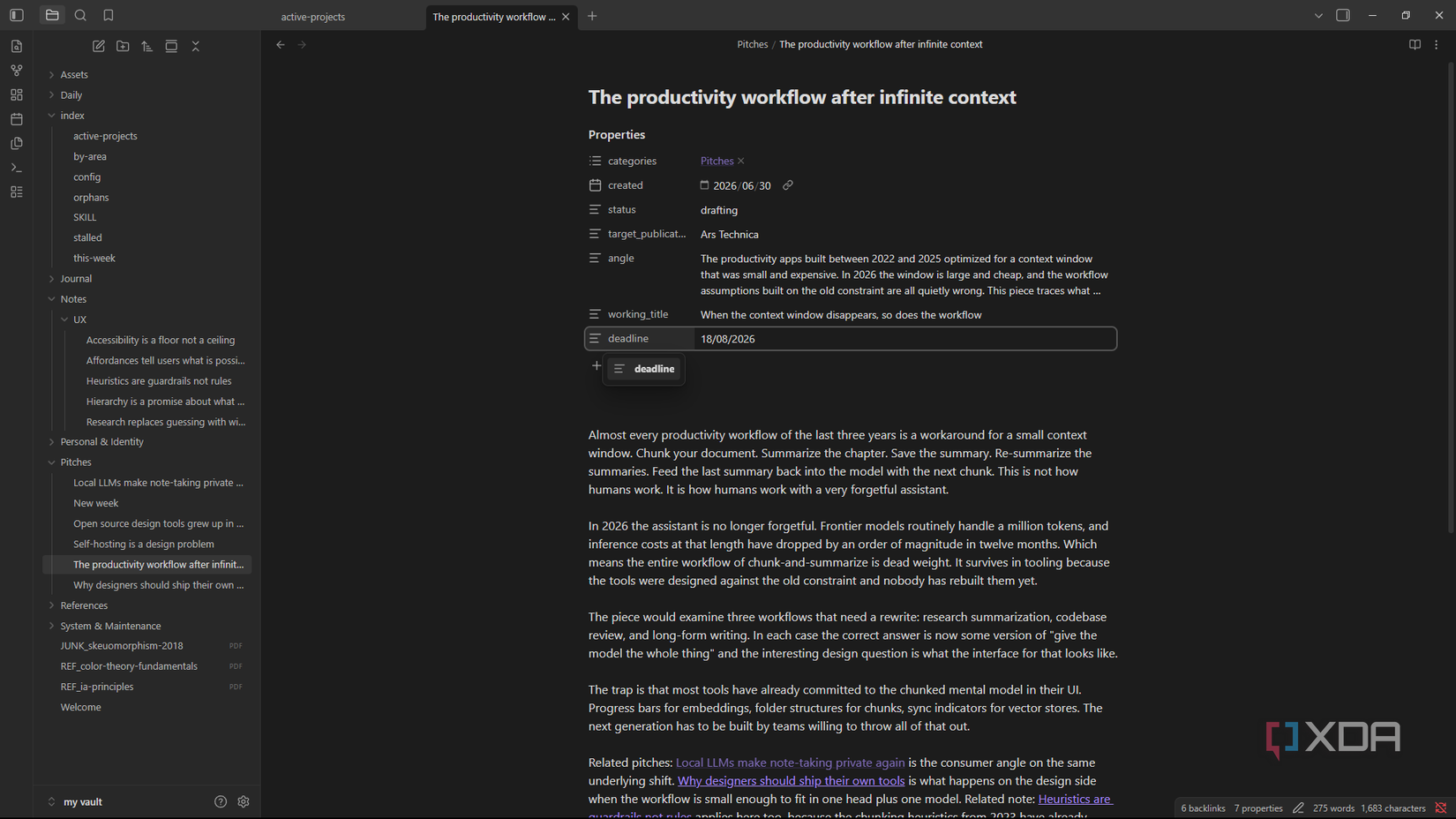Edit the deadline date value field
This screenshot has width=1456, height=819.
coord(904,339)
